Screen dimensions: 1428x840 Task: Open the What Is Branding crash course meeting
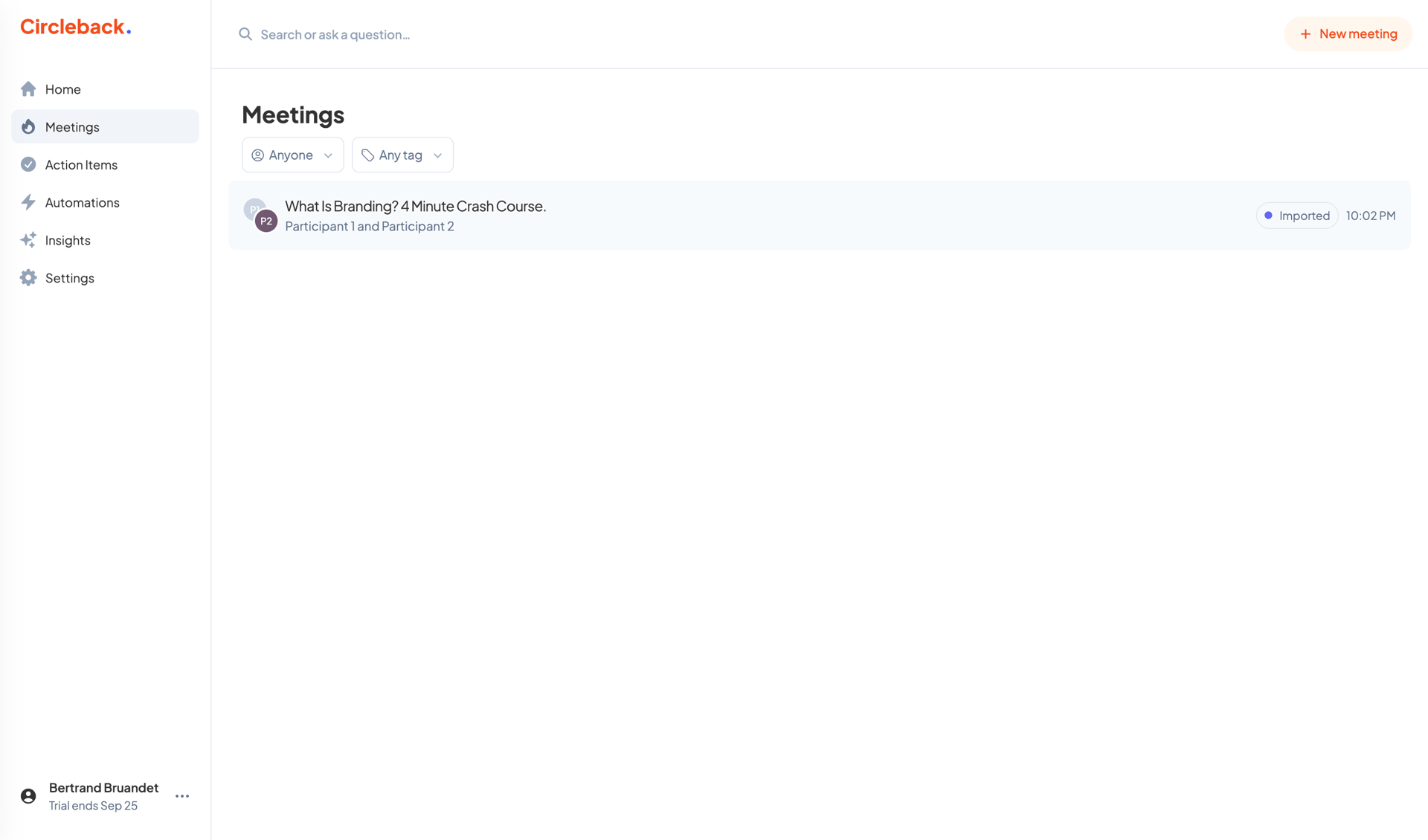[415, 206]
